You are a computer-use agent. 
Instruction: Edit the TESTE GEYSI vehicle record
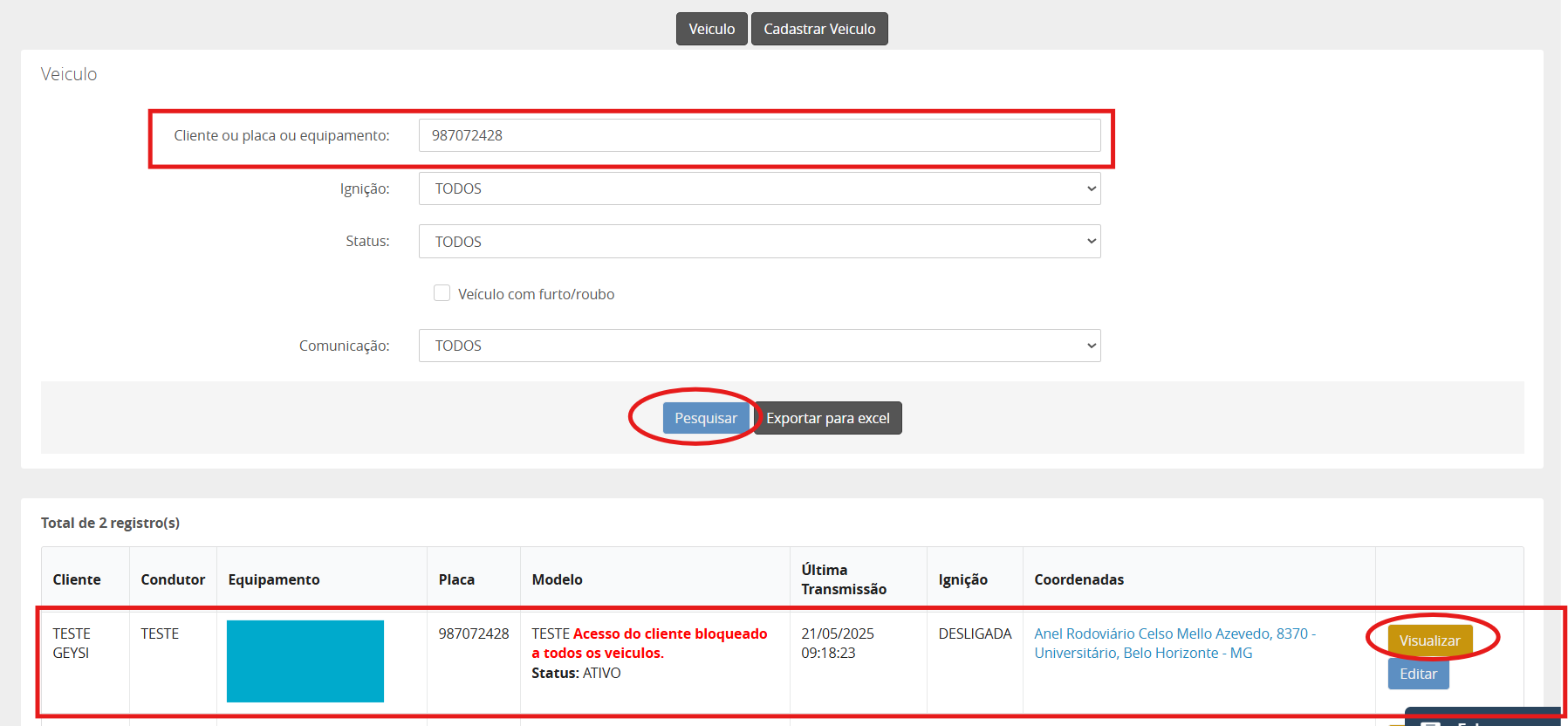point(1418,674)
